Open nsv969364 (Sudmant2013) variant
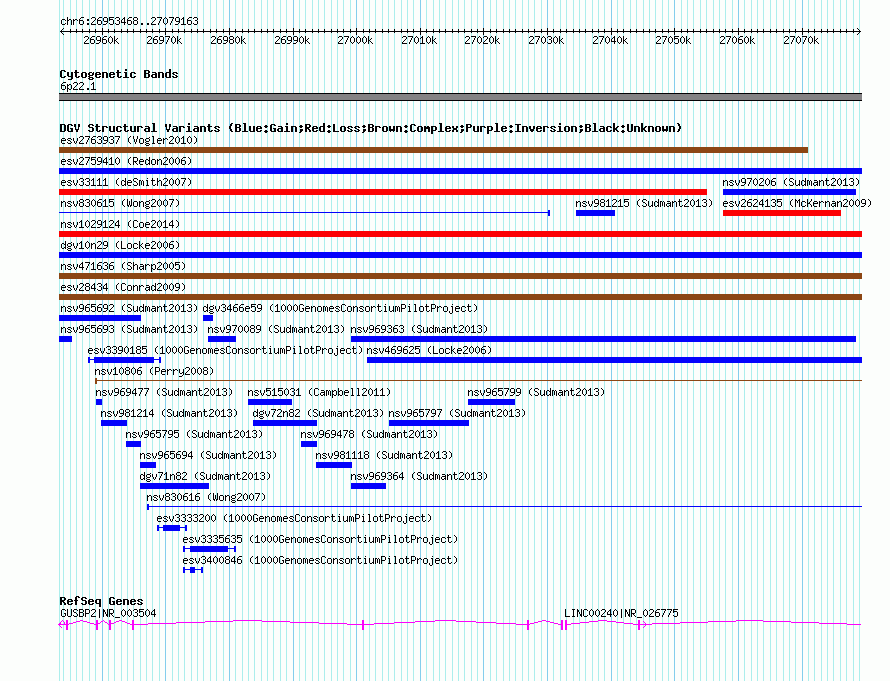This screenshot has height=681, width=890. coord(419,476)
